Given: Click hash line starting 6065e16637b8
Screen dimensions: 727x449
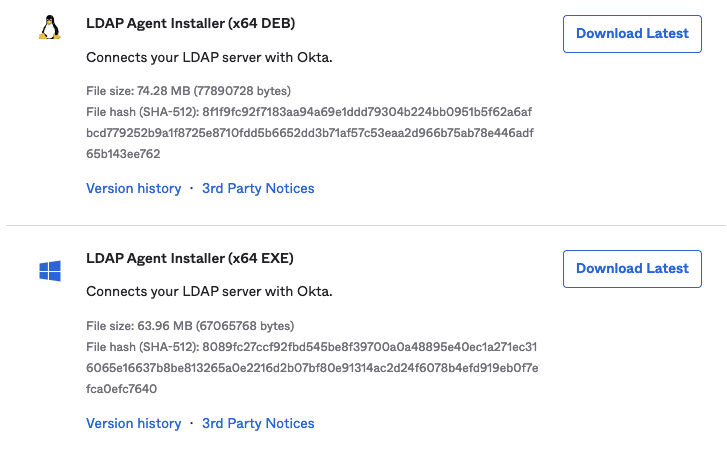Looking at the screenshot, I should coord(312,368).
